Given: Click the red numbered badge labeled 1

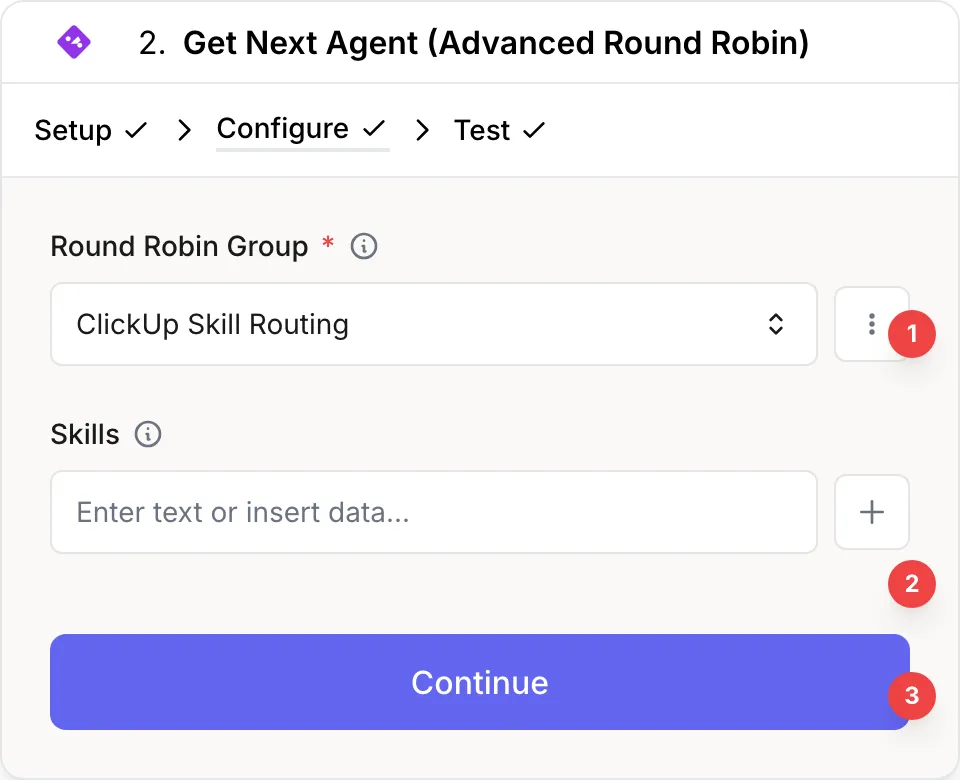Looking at the screenshot, I should pos(911,335).
